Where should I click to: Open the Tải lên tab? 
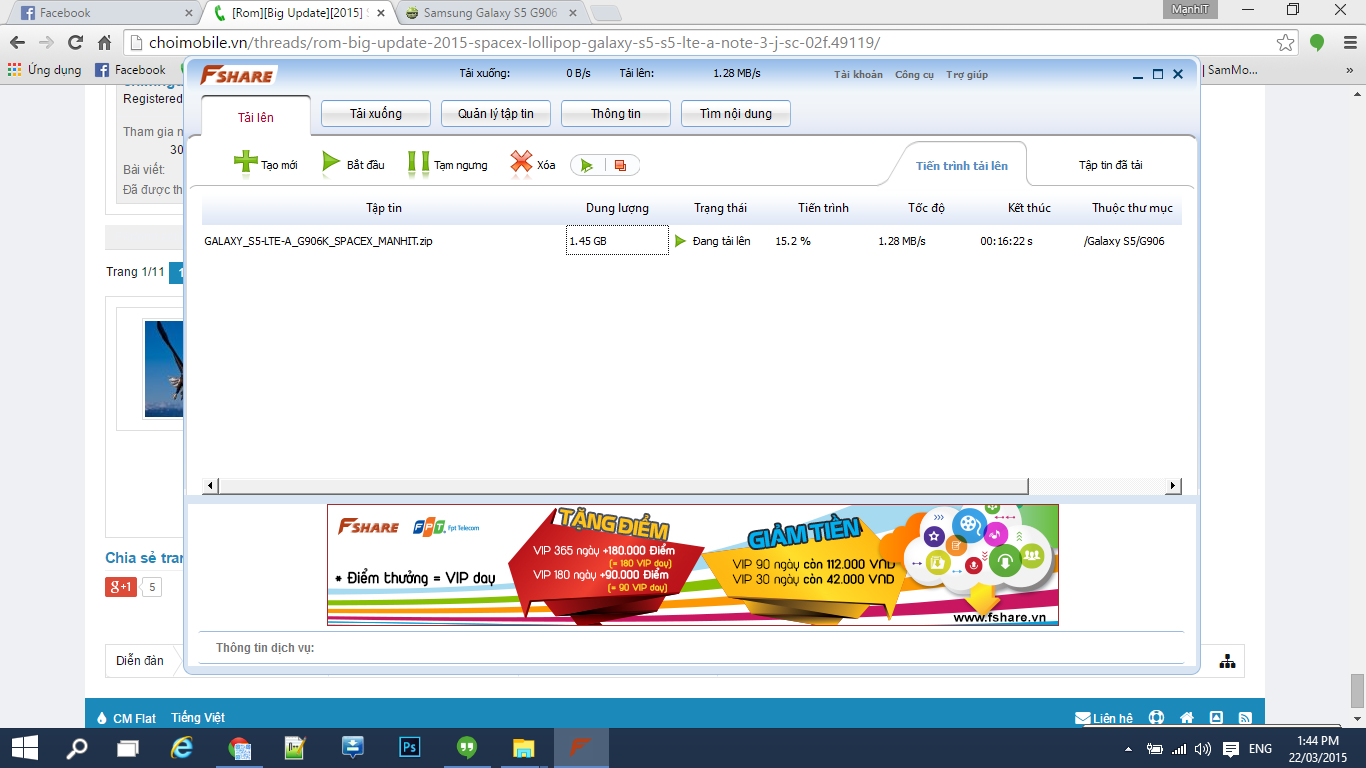point(256,117)
